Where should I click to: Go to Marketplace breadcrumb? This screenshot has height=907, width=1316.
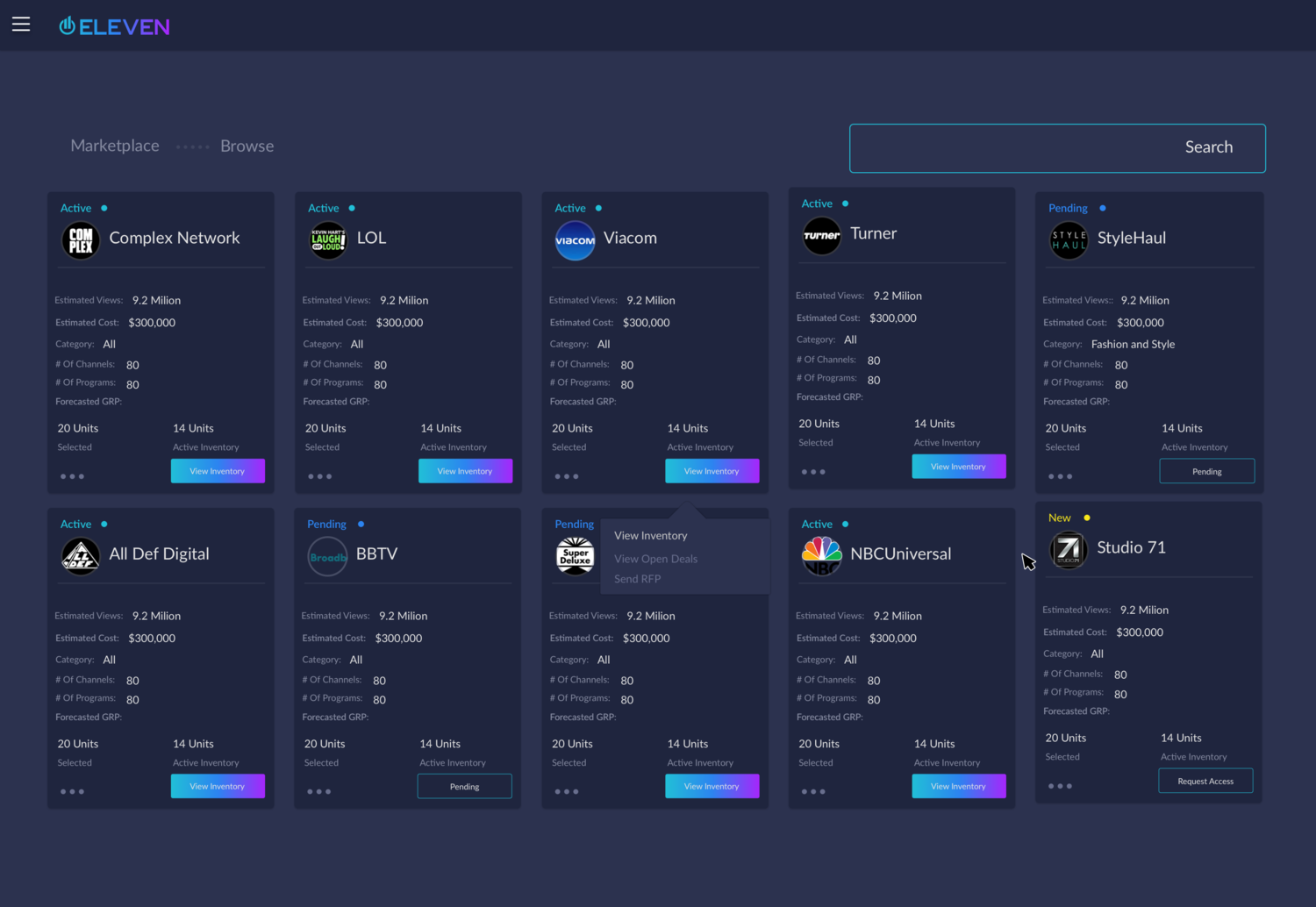115,146
